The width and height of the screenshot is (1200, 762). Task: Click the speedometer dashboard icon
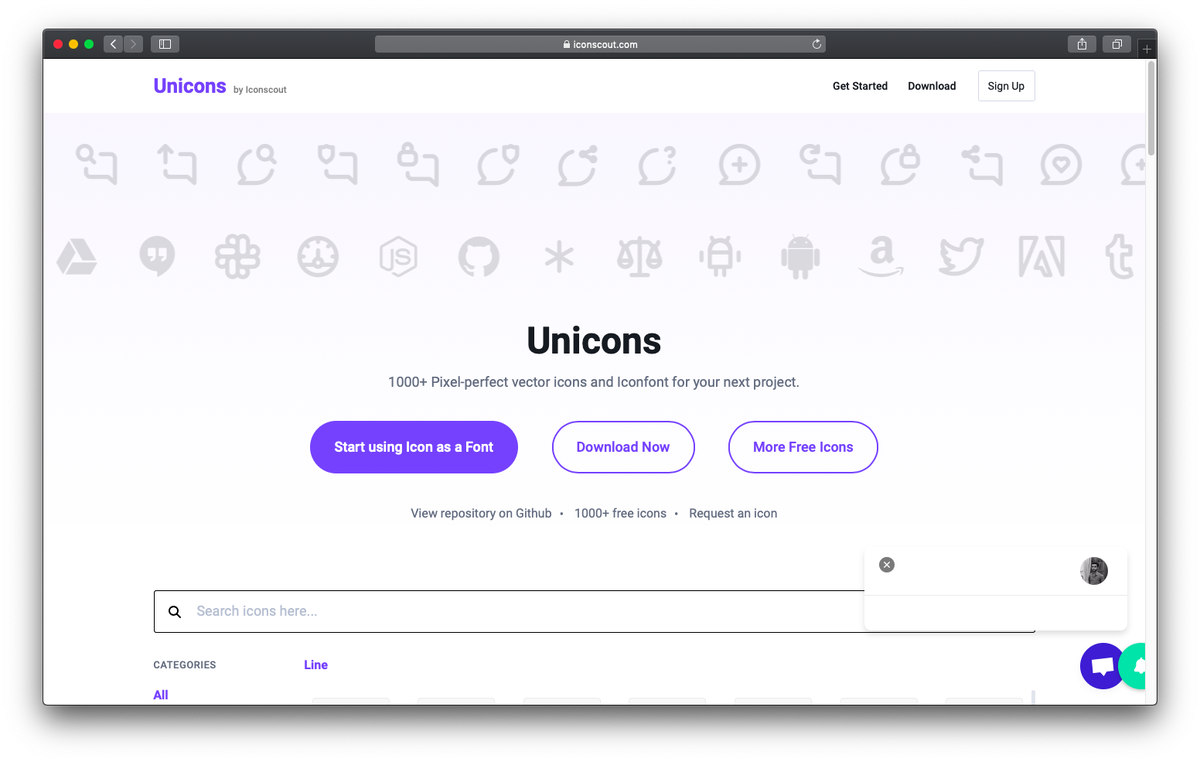click(x=318, y=257)
